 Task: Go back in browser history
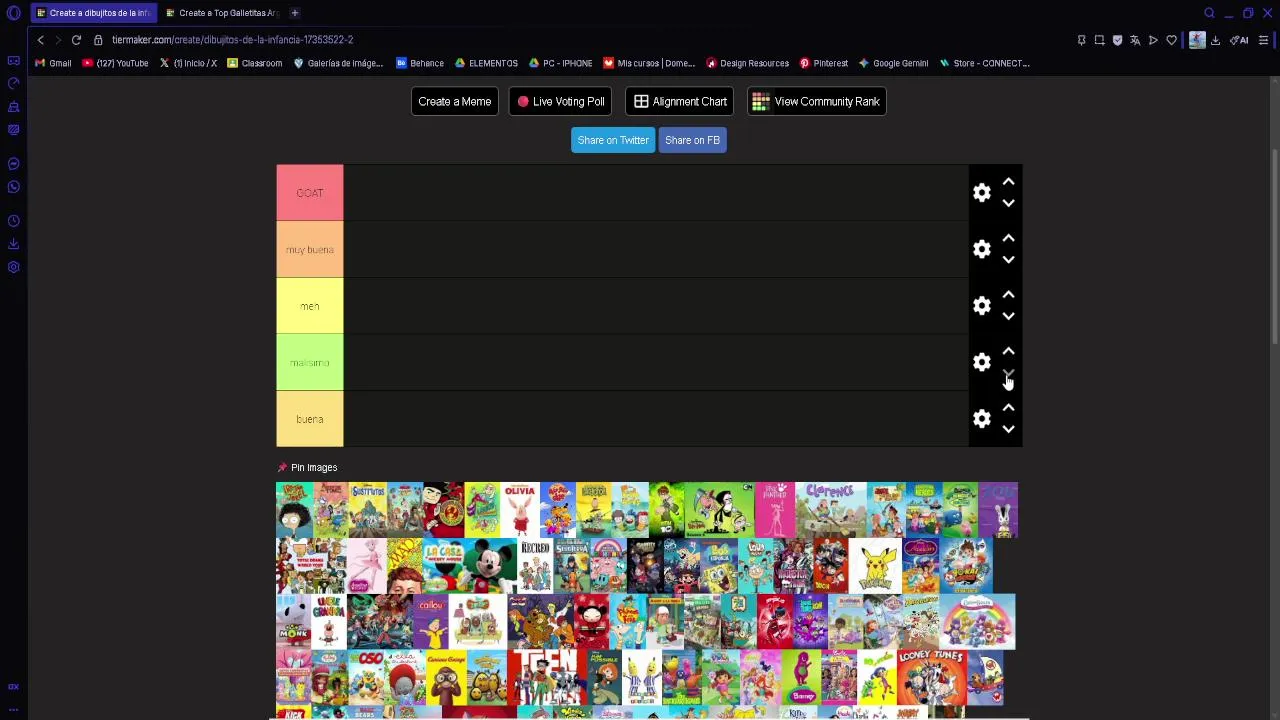[40, 40]
